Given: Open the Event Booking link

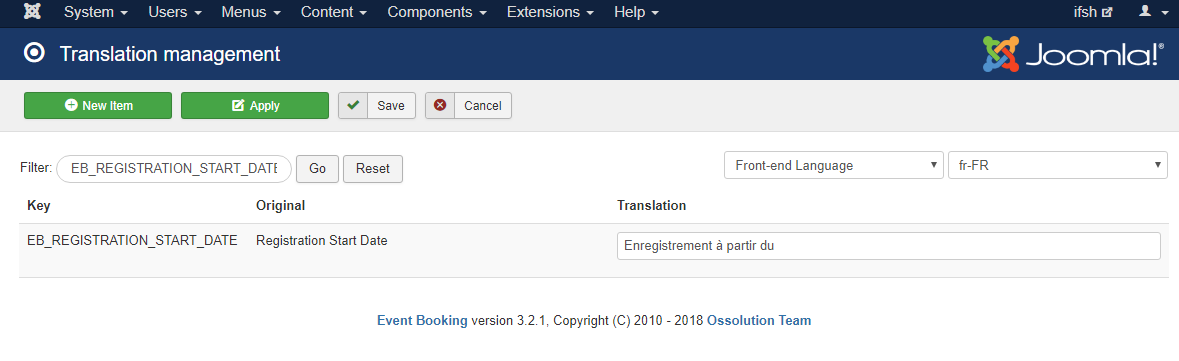Looking at the screenshot, I should coord(423,320).
